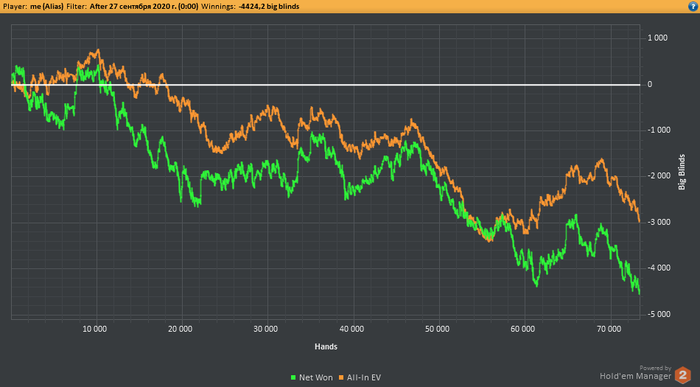The width and height of the screenshot is (700, 387).
Task: Click the 'Powered by' caption text
Action: [x=655, y=368]
